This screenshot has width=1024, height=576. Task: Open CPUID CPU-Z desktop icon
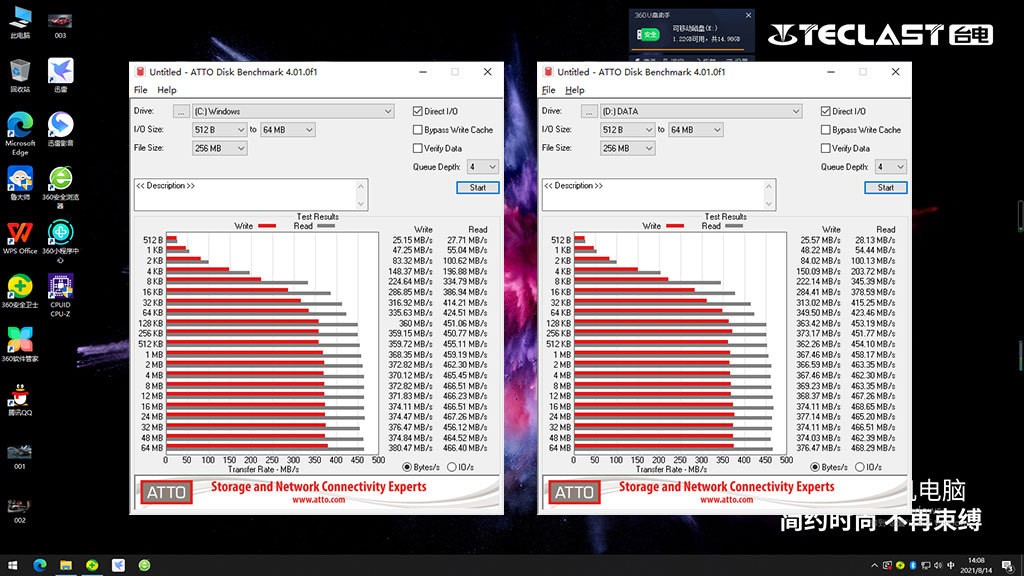60,295
